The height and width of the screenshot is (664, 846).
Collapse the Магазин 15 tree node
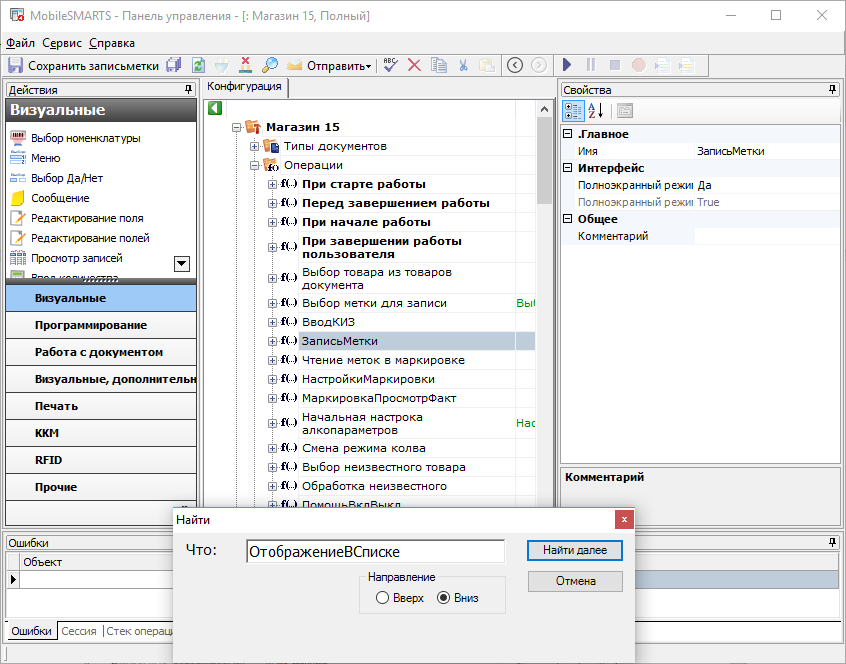point(236,127)
